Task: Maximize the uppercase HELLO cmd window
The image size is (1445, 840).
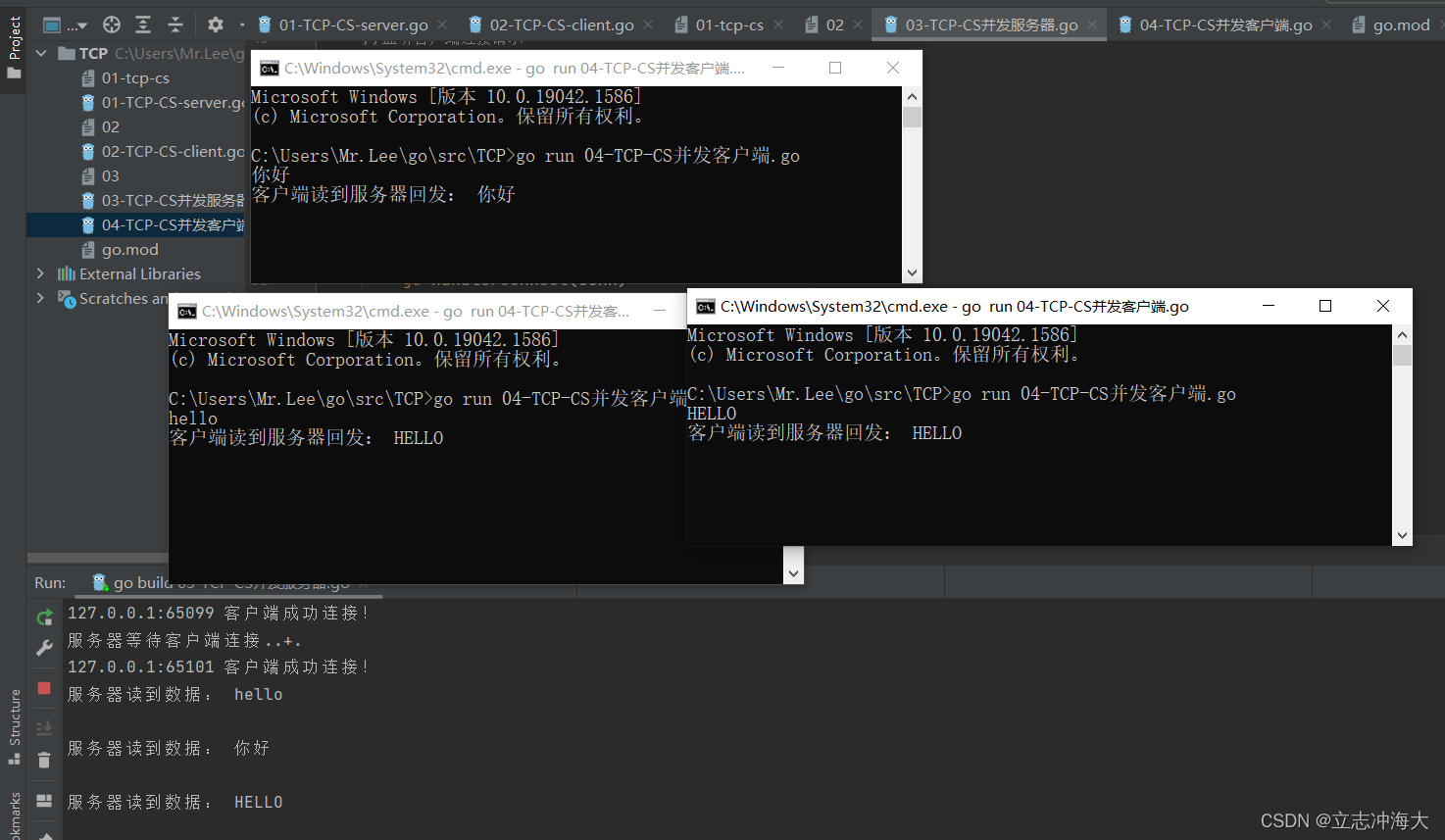Action: (1325, 306)
